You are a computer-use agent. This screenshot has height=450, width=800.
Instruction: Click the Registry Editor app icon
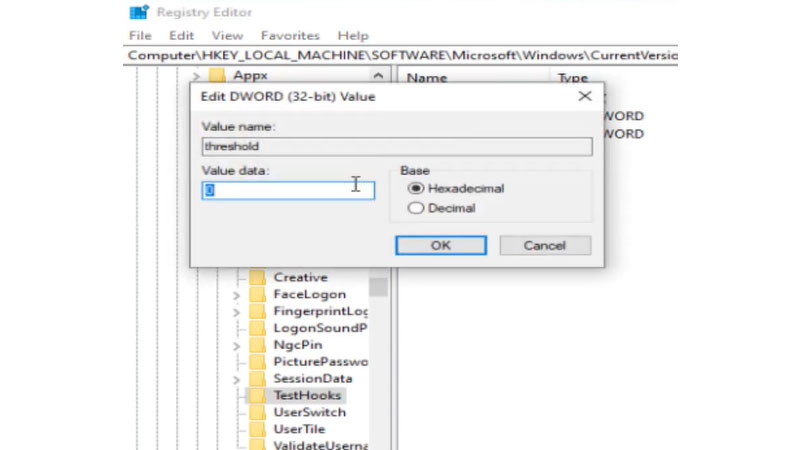click(x=139, y=12)
